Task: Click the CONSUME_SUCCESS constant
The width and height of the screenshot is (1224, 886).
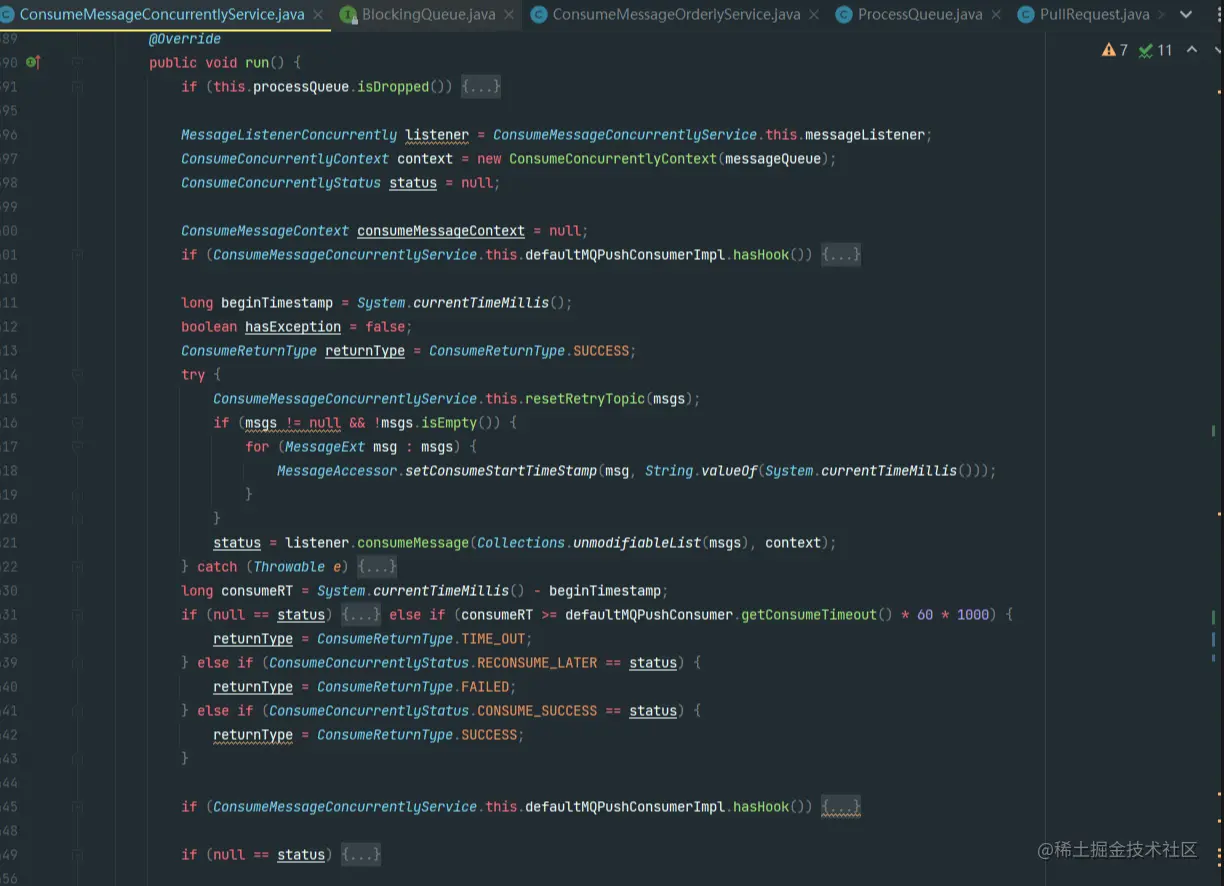Action: [537, 711]
